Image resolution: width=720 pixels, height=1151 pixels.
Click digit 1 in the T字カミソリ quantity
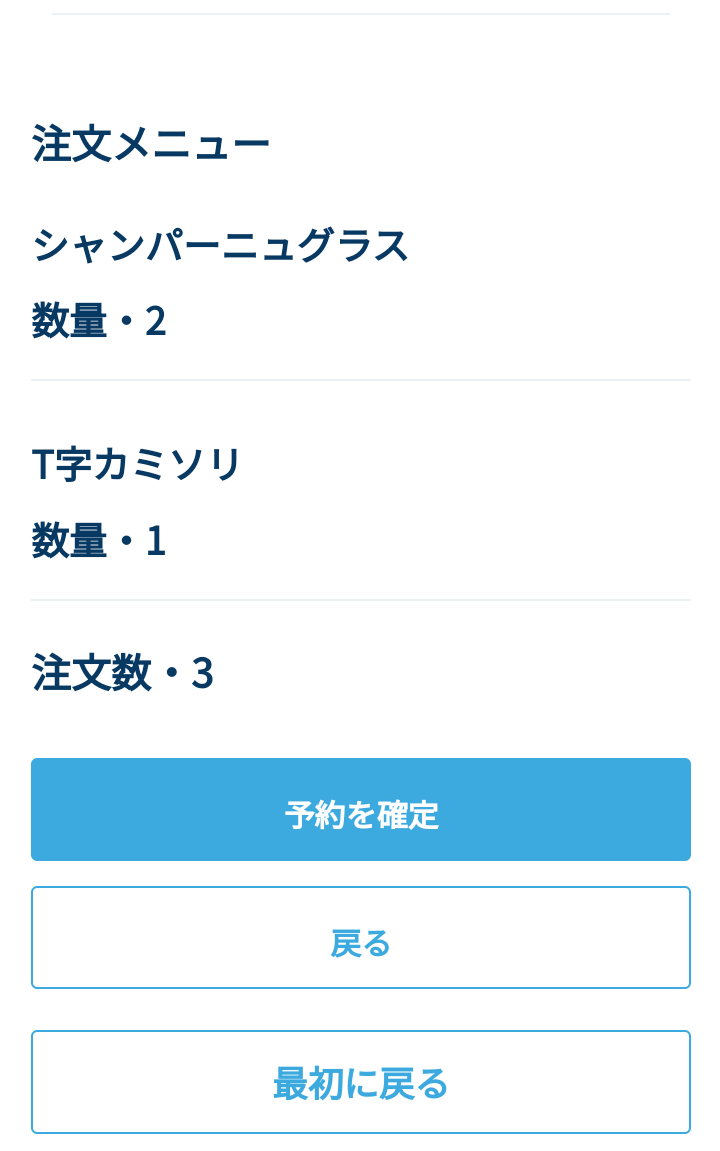click(156, 542)
